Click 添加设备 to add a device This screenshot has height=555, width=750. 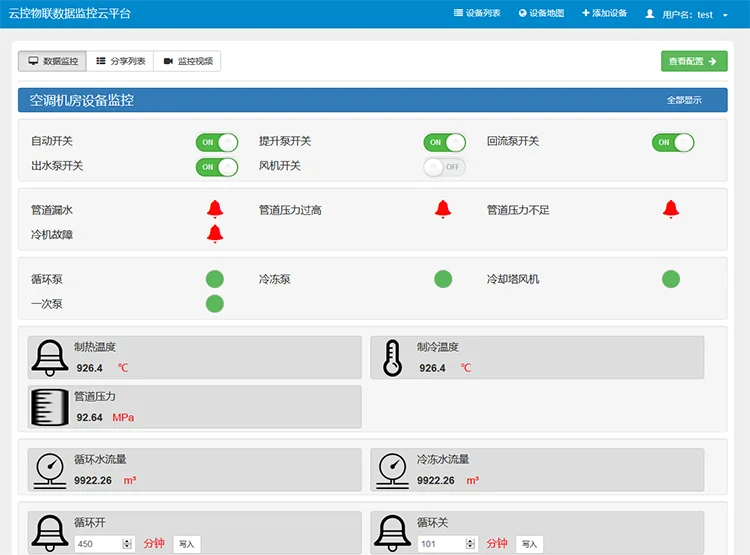pos(604,13)
